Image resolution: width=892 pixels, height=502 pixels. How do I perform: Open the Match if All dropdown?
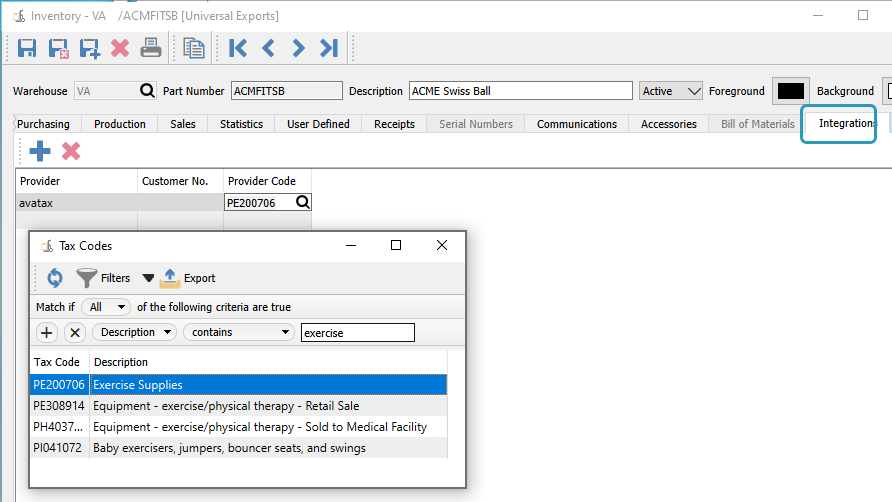(106, 307)
